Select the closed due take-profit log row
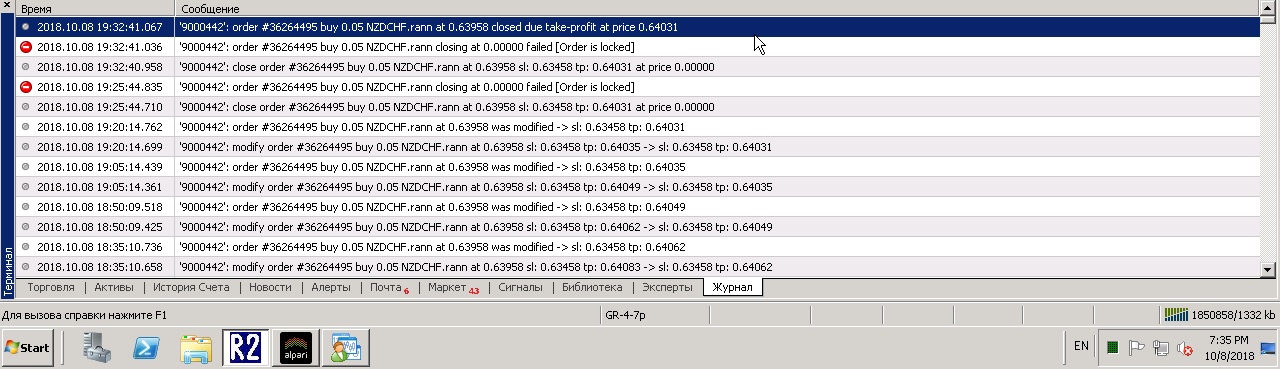Screen dimensions: 1280x369 point(638,27)
